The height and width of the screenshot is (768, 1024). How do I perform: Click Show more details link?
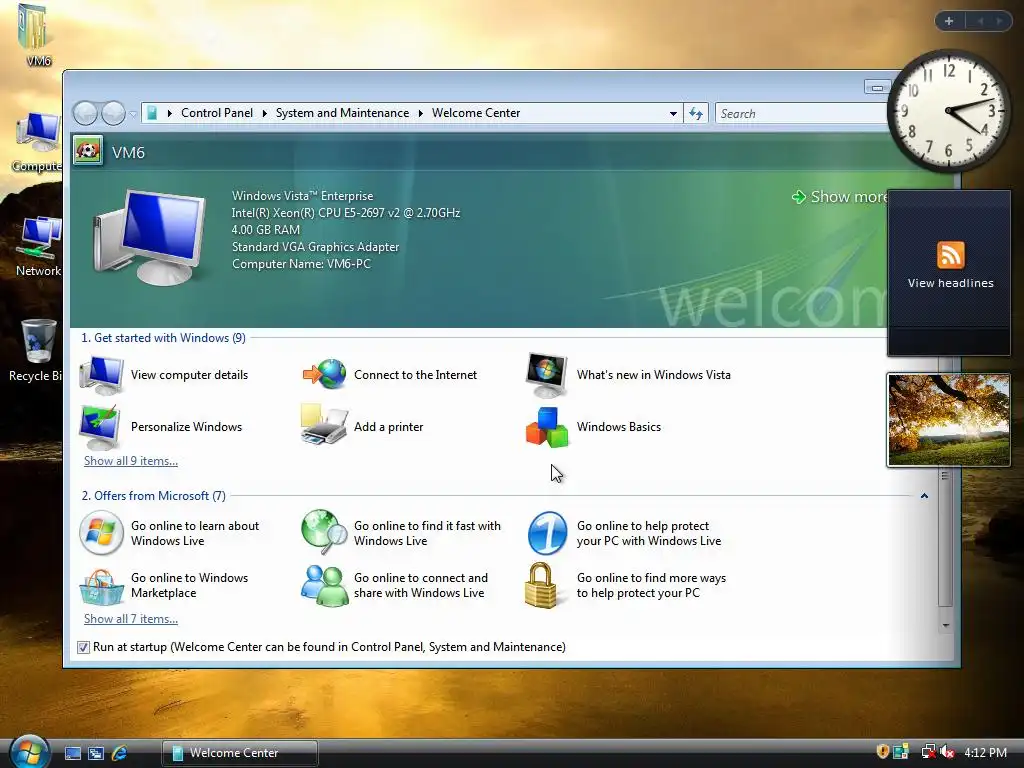840,197
